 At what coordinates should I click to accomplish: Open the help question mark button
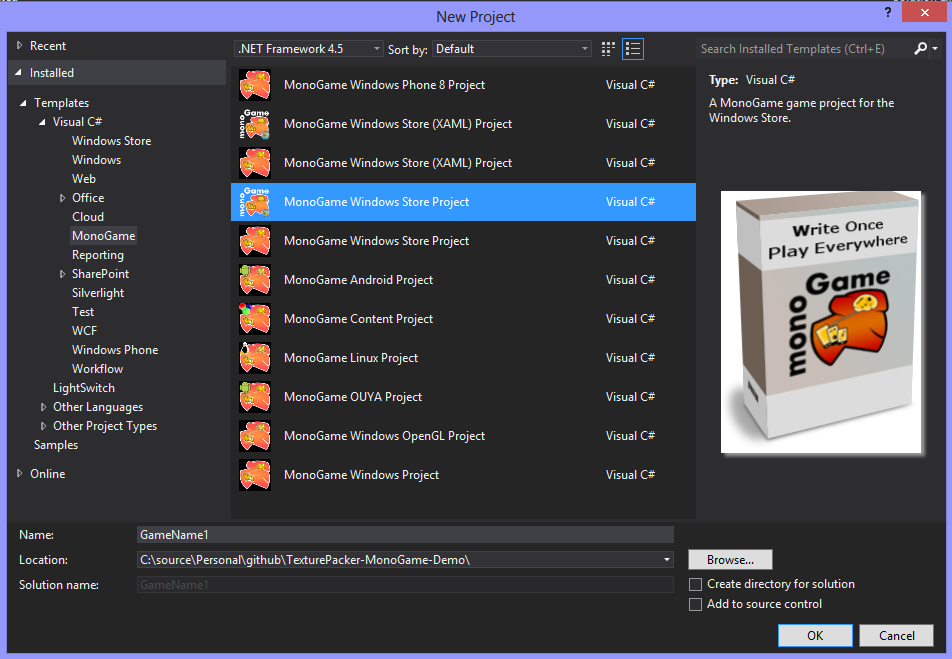[886, 12]
